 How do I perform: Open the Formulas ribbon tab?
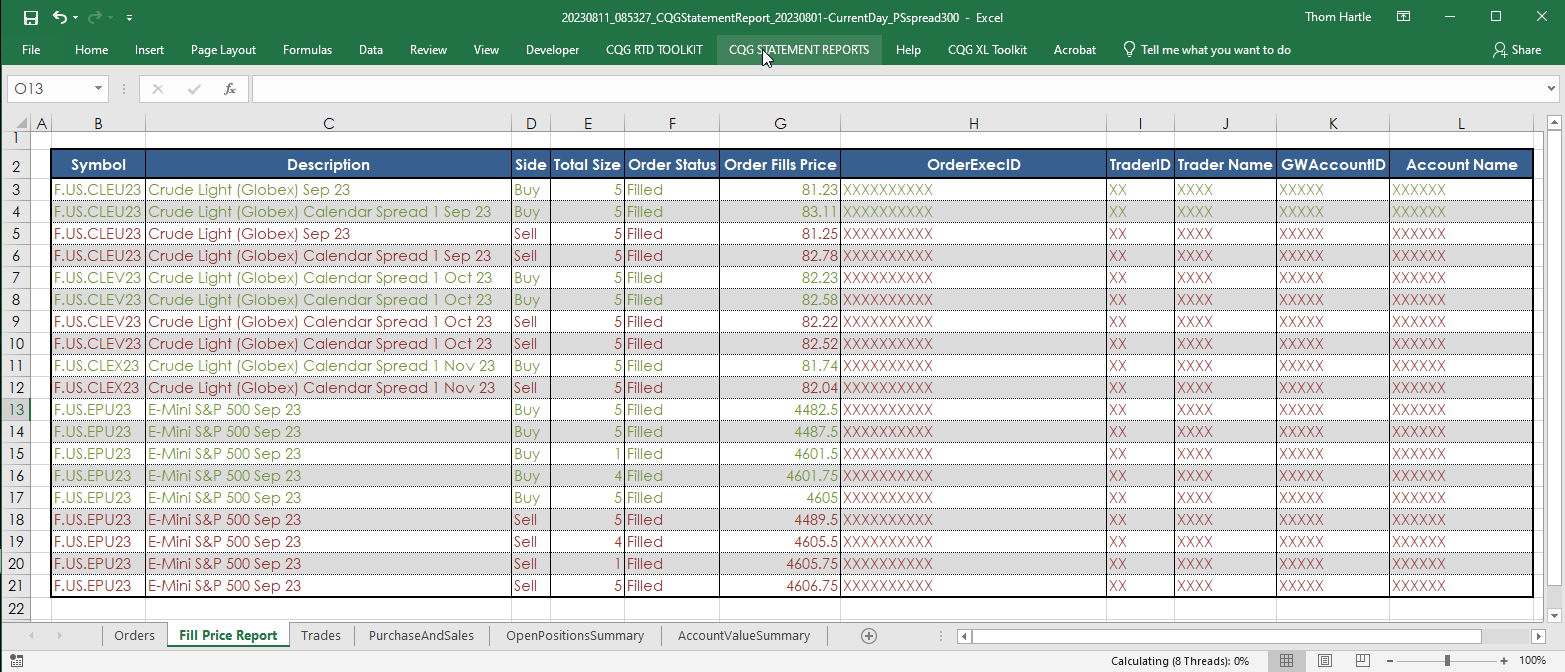point(307,50)
